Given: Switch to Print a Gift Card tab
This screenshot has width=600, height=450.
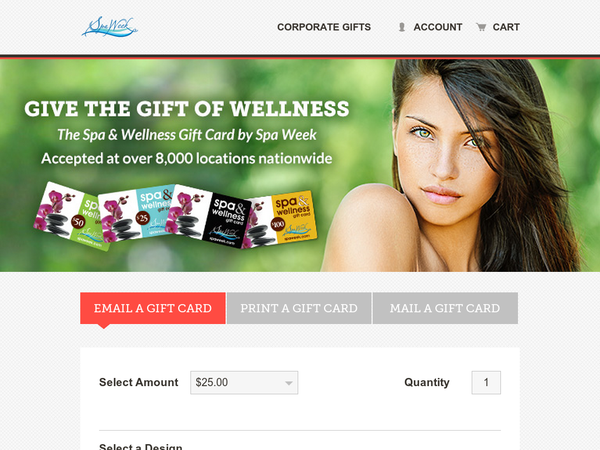Looking at the screenshot, I should click(x=299, y=308).
